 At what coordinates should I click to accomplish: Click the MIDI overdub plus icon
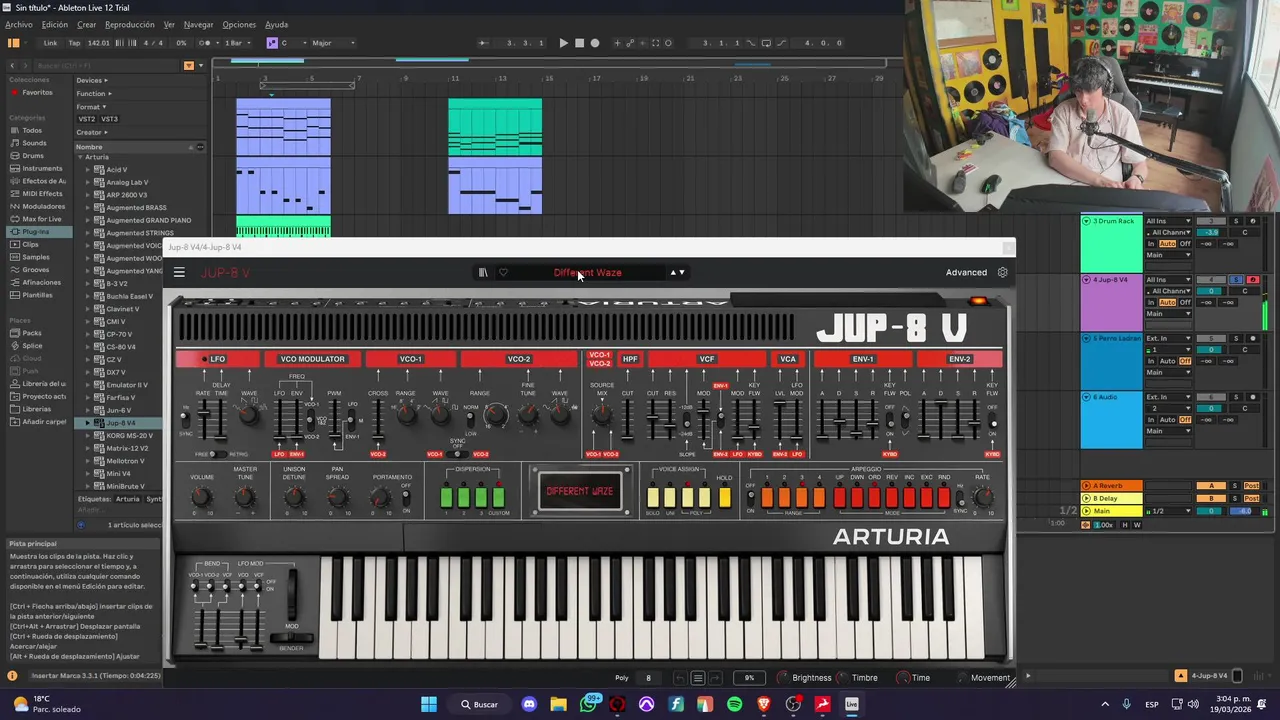pos(617,43)
